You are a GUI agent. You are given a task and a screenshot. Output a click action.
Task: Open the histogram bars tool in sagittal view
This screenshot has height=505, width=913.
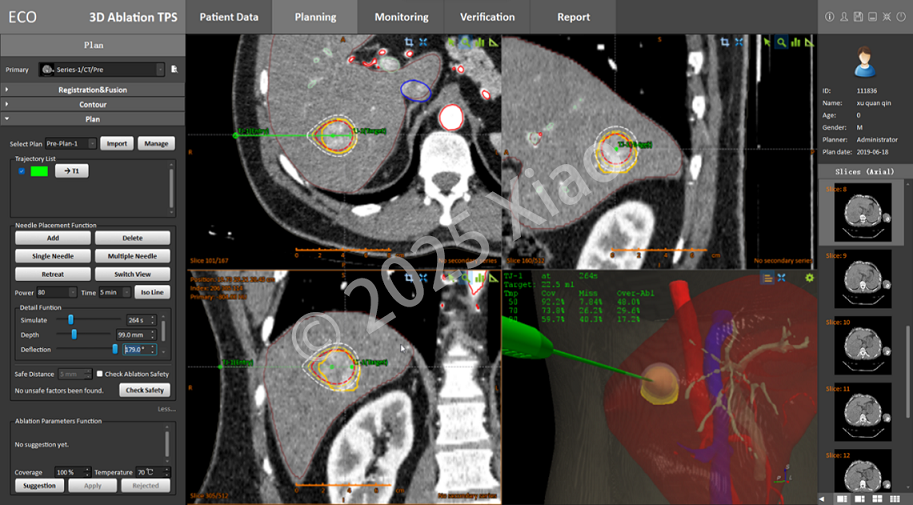click(795, 42)
